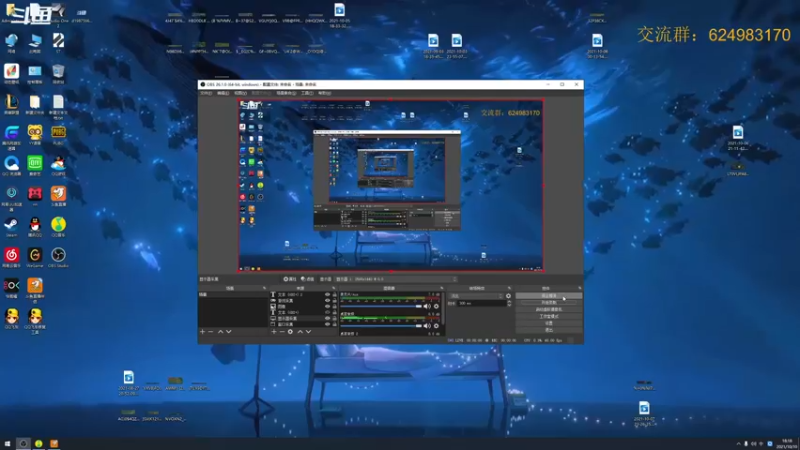Remove the selected source with the minus icon
Image resolution: width=800 pixels, height=450 pixels.
(x=282, y=332)
